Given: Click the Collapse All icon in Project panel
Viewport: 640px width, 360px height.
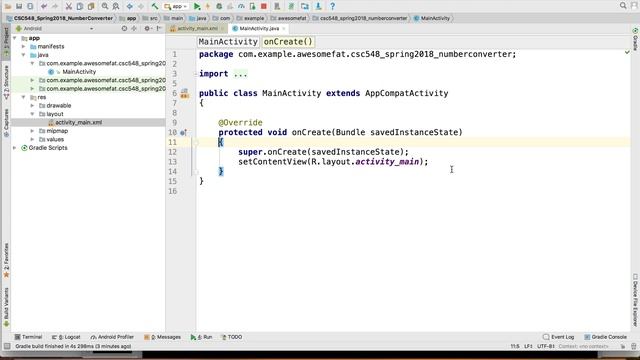Looking at the screenshot, I should pyautogui.click(x=134, y=29).
